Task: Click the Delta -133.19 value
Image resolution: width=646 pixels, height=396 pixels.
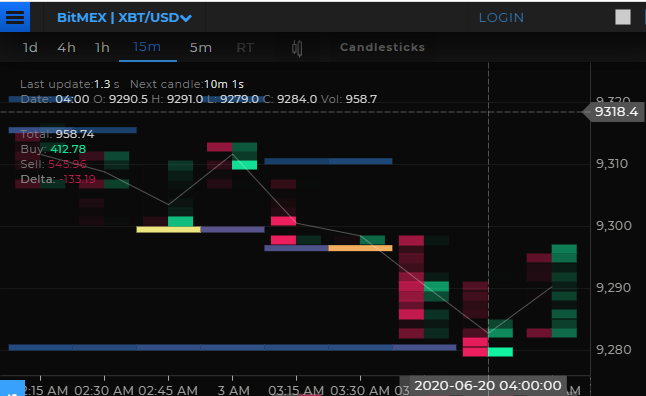Action: click(x=77, y=179)
